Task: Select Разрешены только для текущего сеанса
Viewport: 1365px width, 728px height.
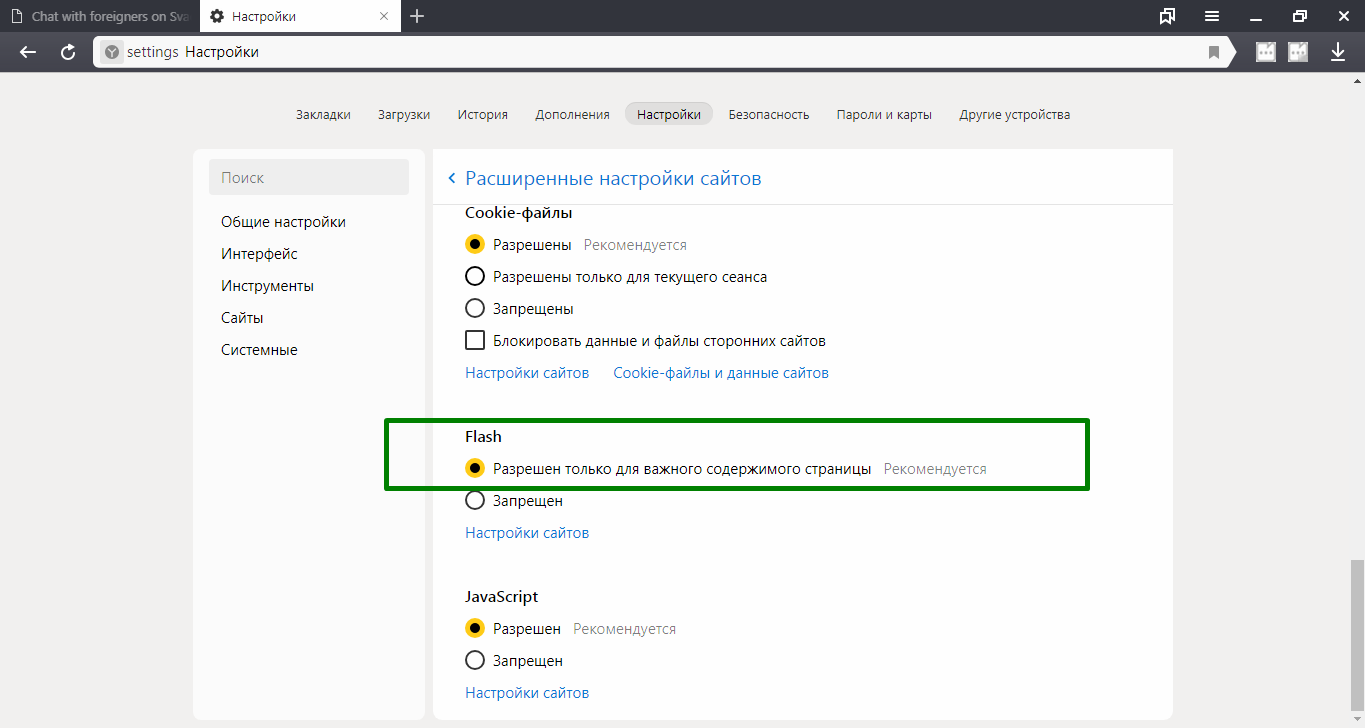Action: 475,276
